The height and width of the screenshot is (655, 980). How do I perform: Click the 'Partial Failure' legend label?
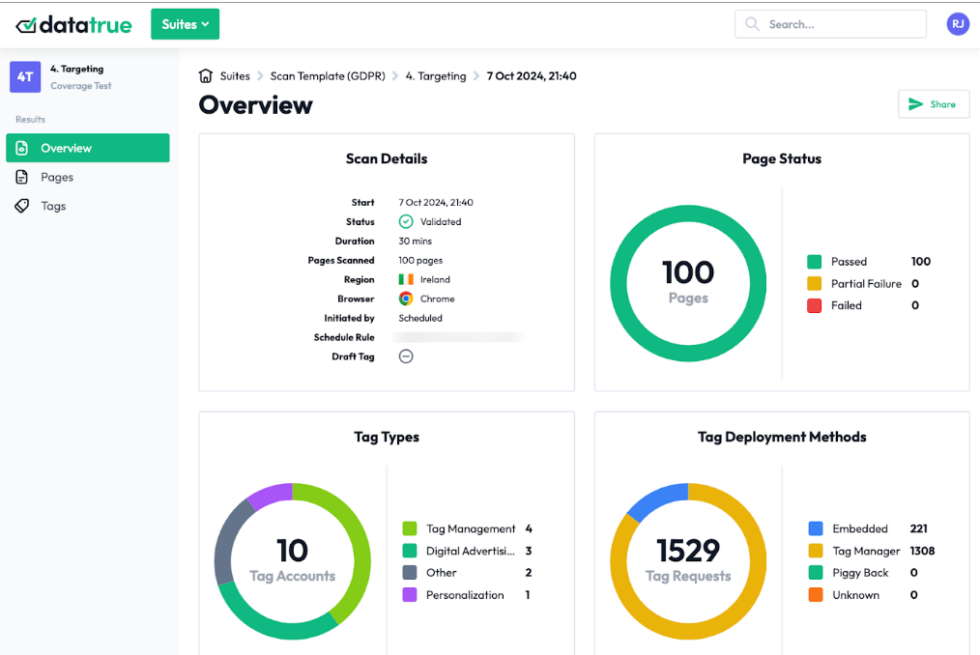pyautogui.click(x=866, y=284)
